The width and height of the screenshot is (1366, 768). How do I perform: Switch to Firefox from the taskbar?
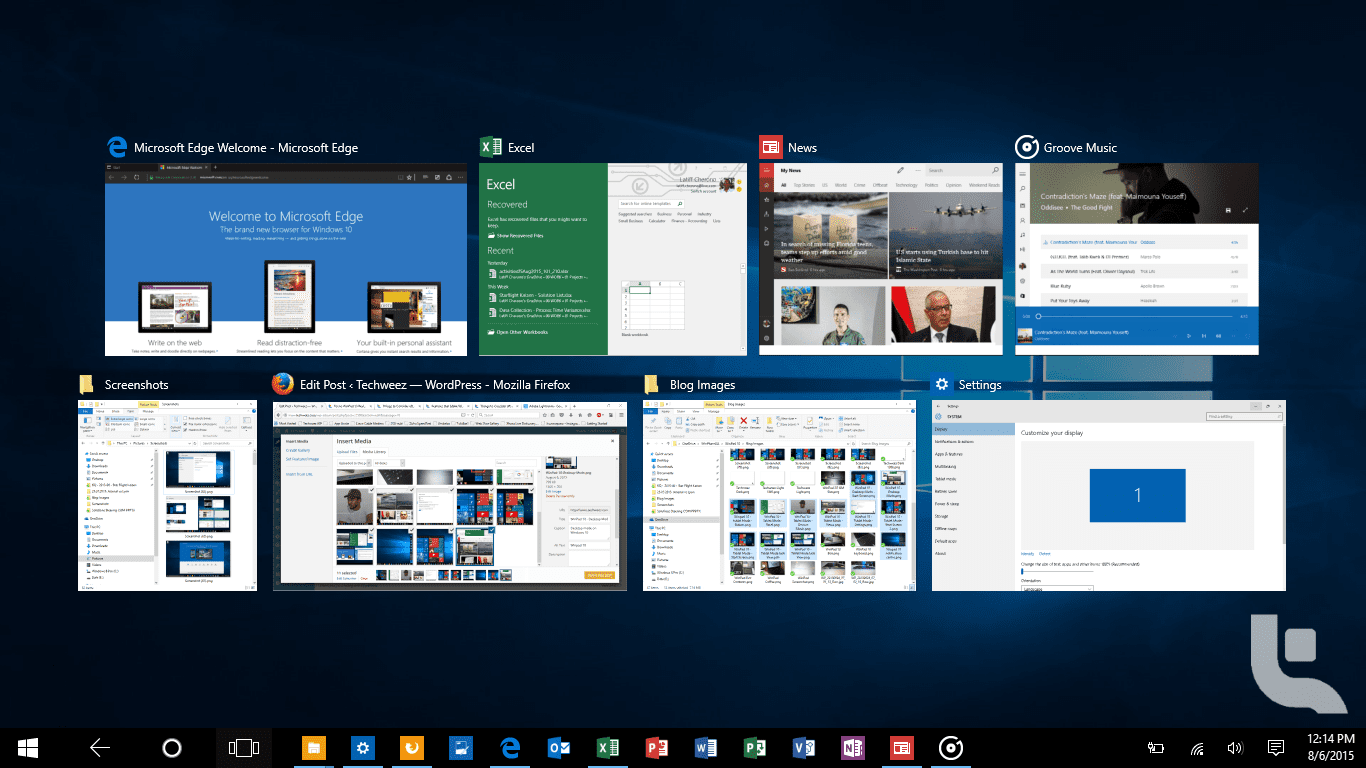(410, 747)
